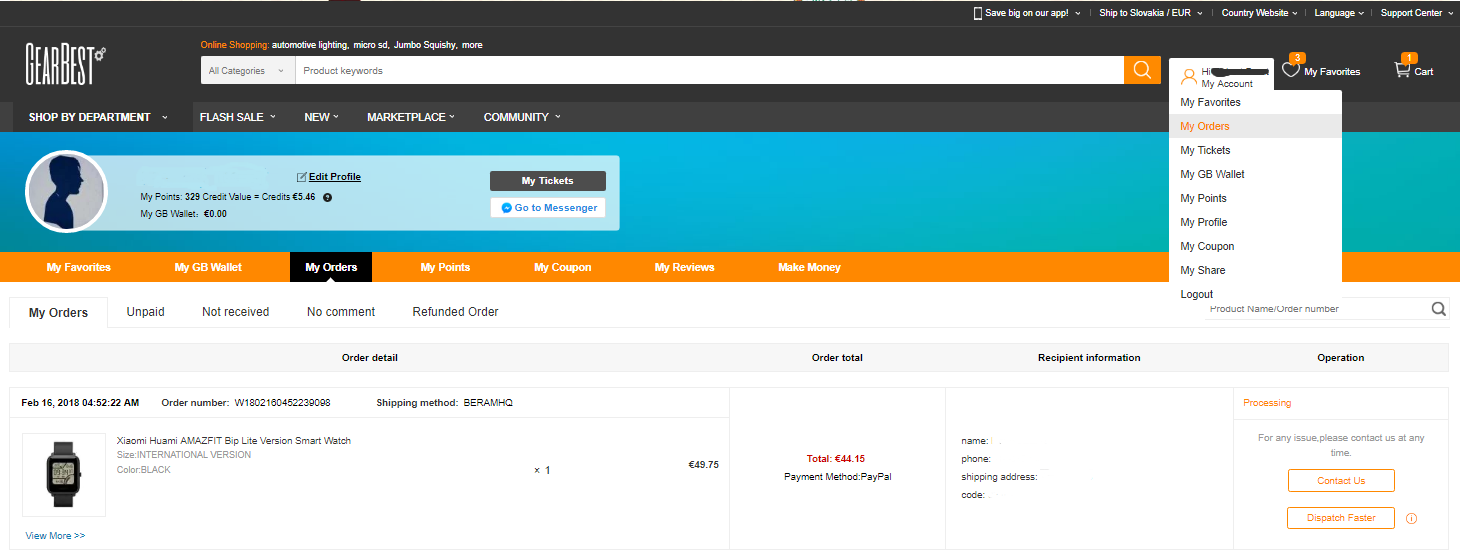
Task: Click View More >> link
Action: (x=55, y=536)
